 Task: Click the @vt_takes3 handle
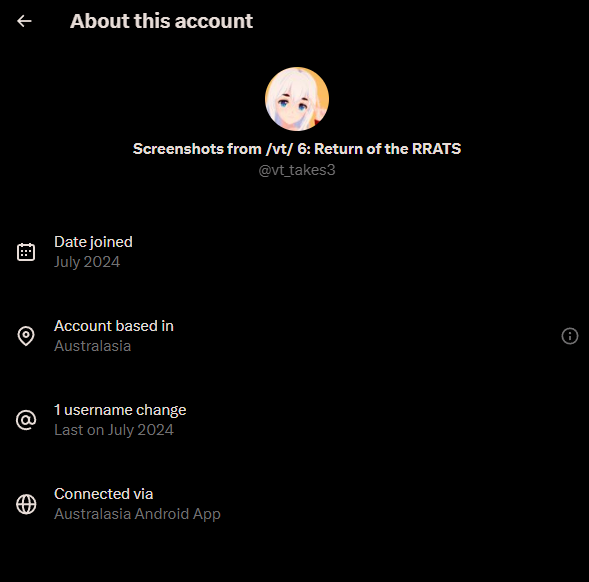[x=297, y=170]
